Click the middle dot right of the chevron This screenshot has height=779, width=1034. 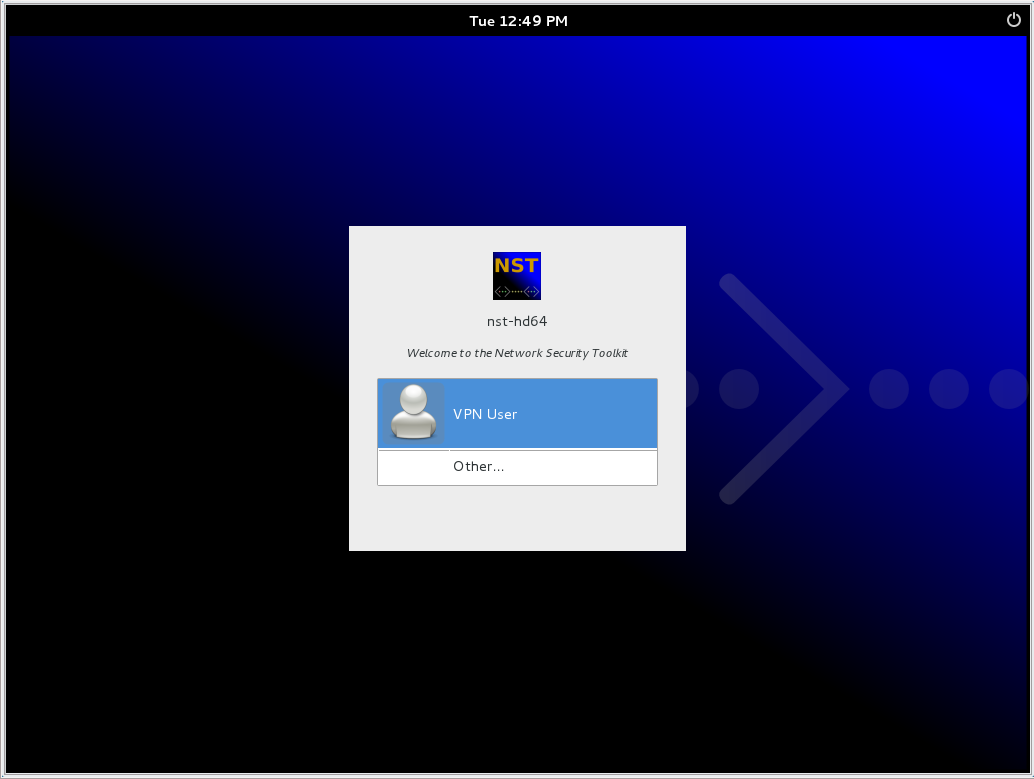coord(948,389)
